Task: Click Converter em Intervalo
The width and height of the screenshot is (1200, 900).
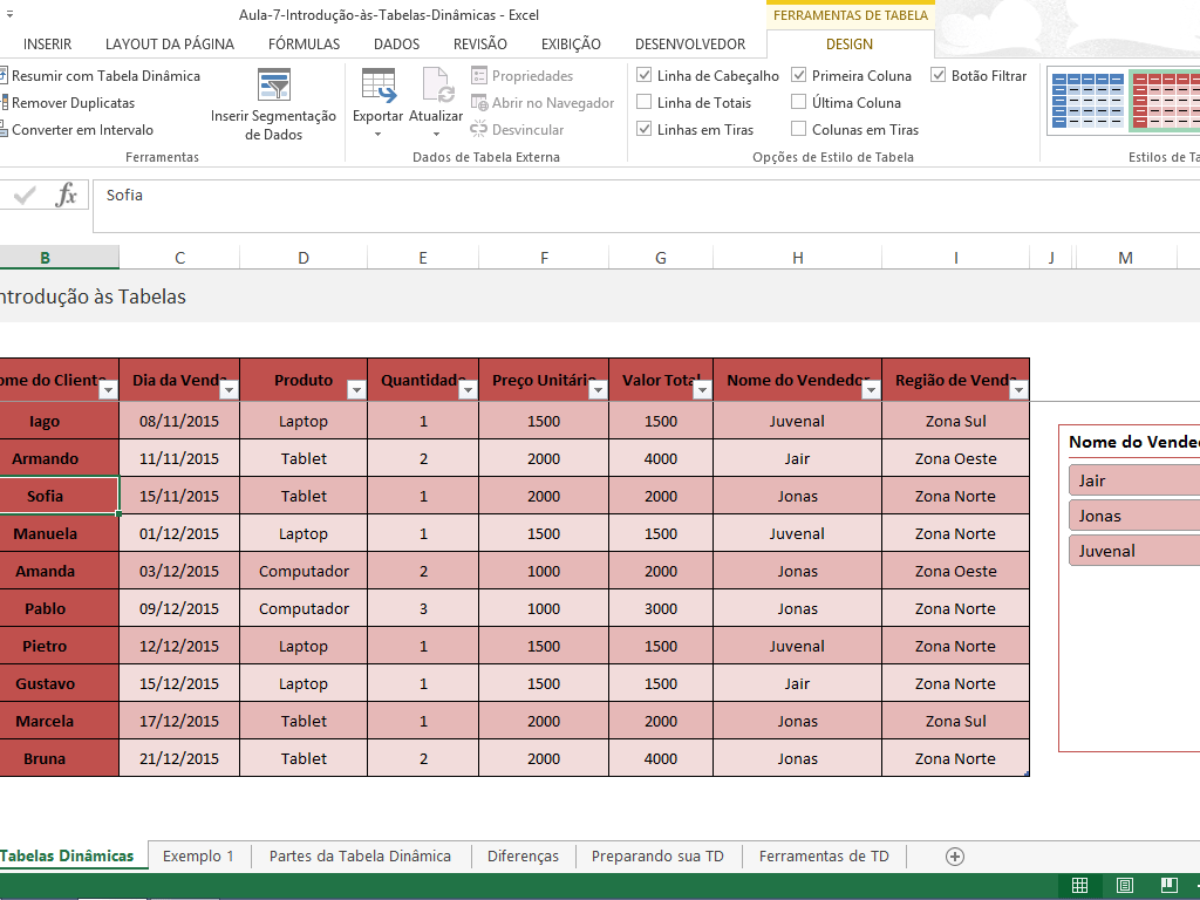Action: point(82,130)
